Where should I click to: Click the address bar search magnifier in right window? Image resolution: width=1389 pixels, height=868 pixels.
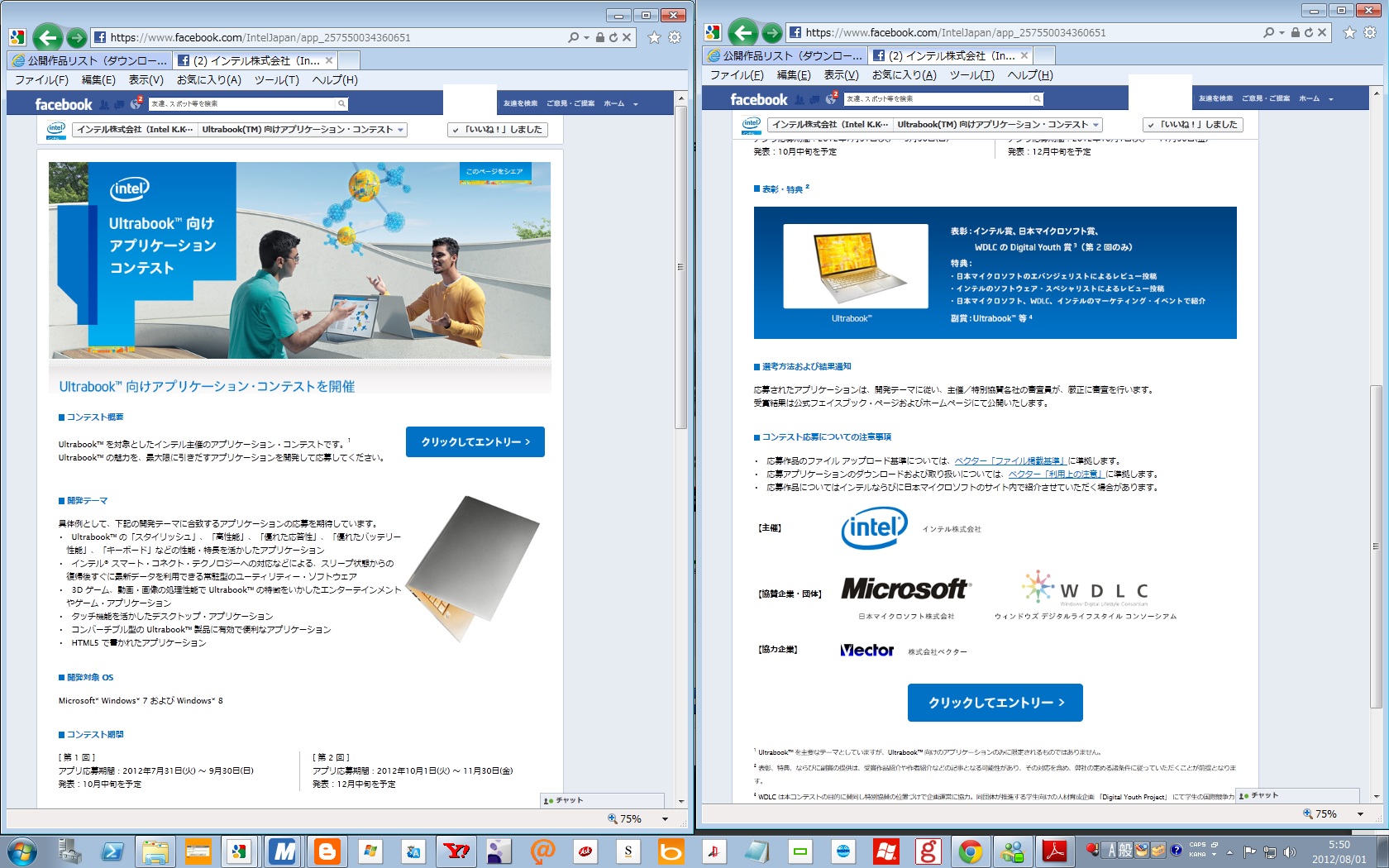[x=1269, y=32]
